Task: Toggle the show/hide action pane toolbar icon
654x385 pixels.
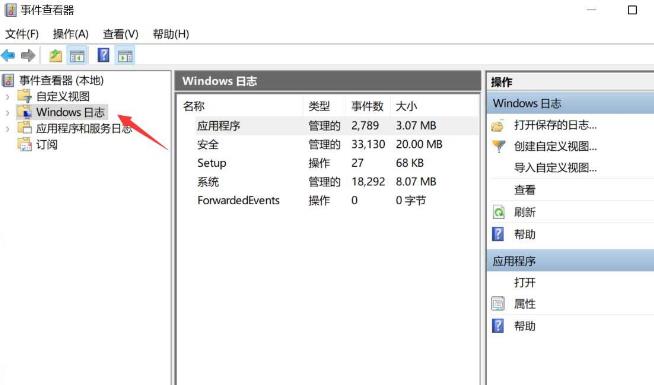Action: 125,55
